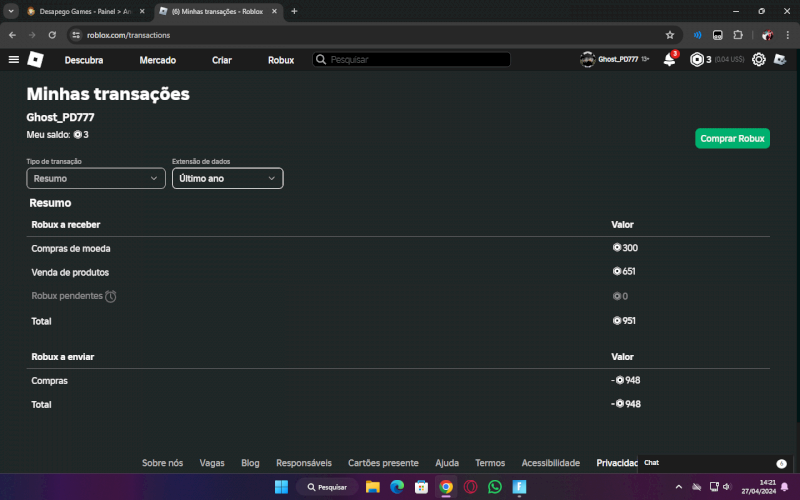Focus the Pesquisar search field
The image size is (800, 500).
[x=411, y=60]
